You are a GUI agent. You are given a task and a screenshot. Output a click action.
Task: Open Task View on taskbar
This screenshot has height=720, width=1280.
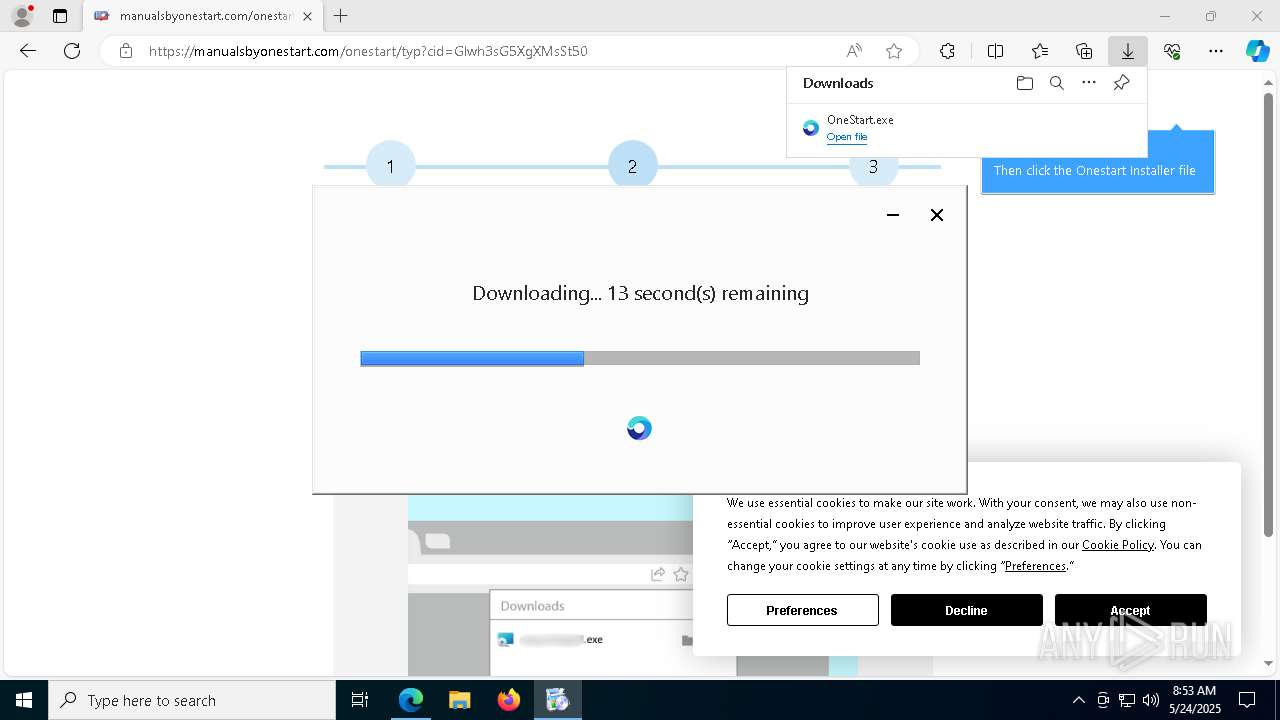click(360, 700)
